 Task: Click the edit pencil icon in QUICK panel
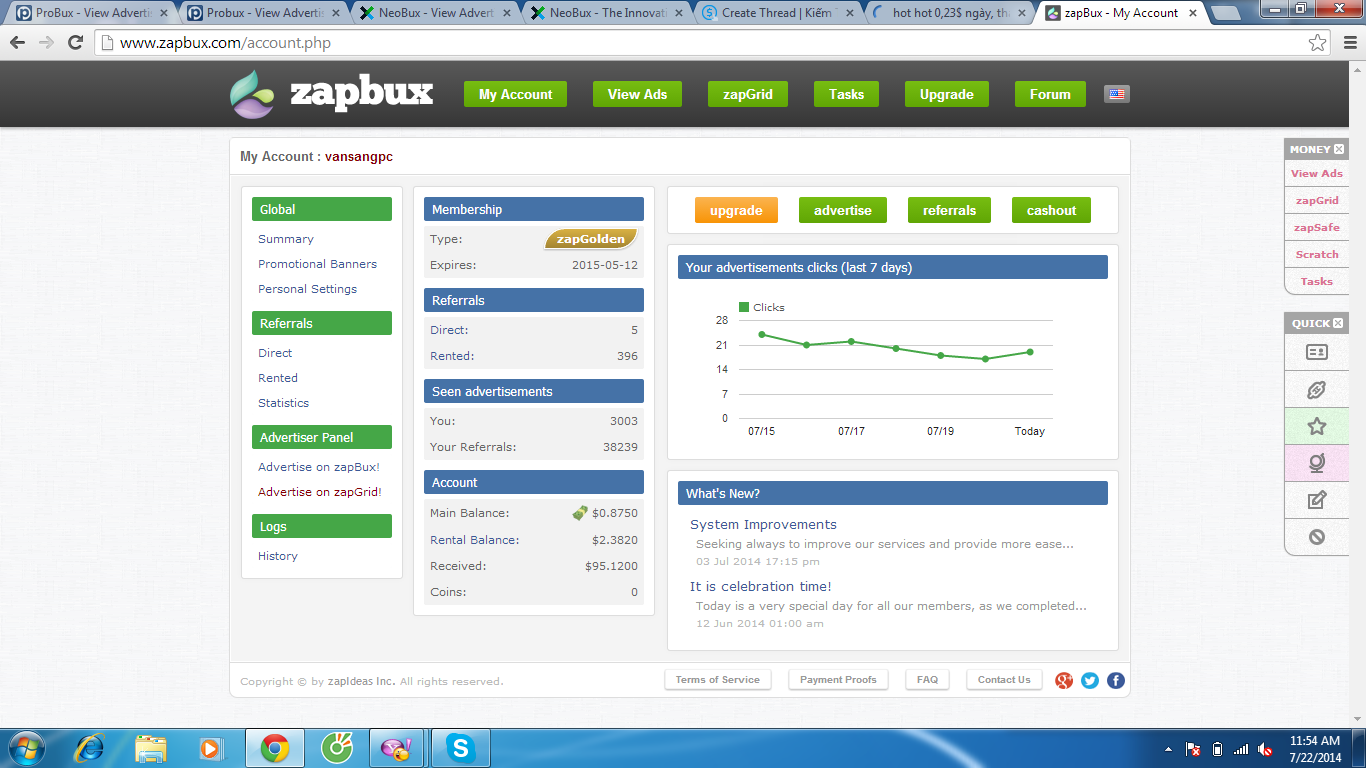click(1317, 500)
